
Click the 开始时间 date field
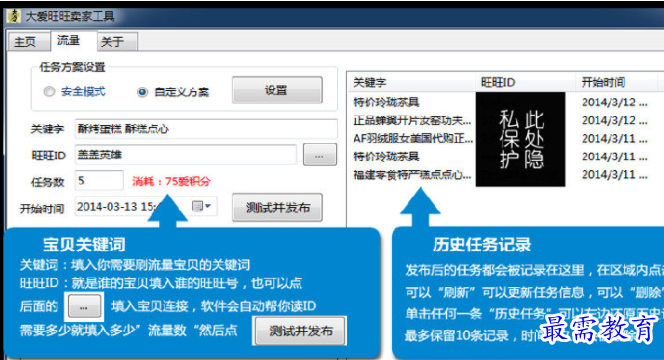click(x=146, y=207)
